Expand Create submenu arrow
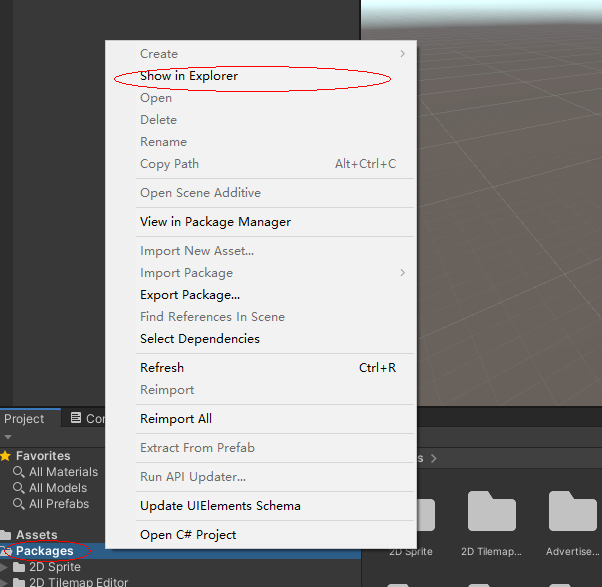Viewport: 602px width, 587px height. (x=402, y=54)
